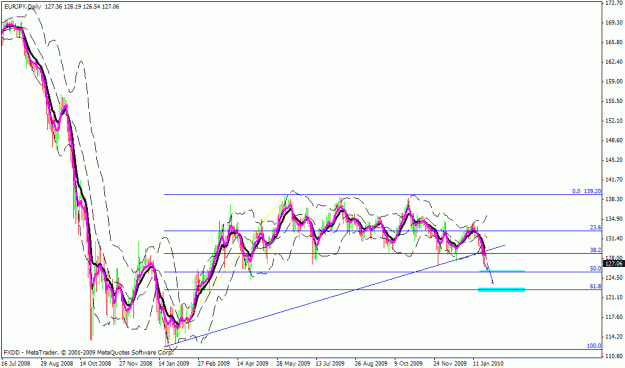Click the 26 Aug 2009 date label
The height and width of the screenshot is (368, 625).
(371, 364)
